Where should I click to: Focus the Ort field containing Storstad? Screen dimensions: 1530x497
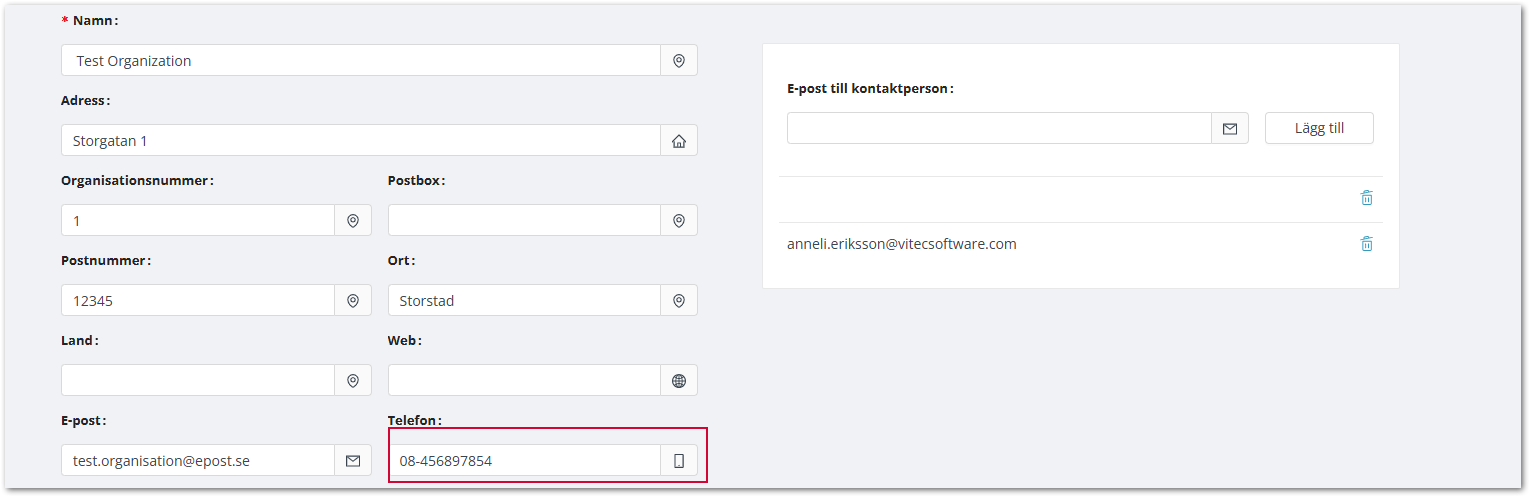524,300
